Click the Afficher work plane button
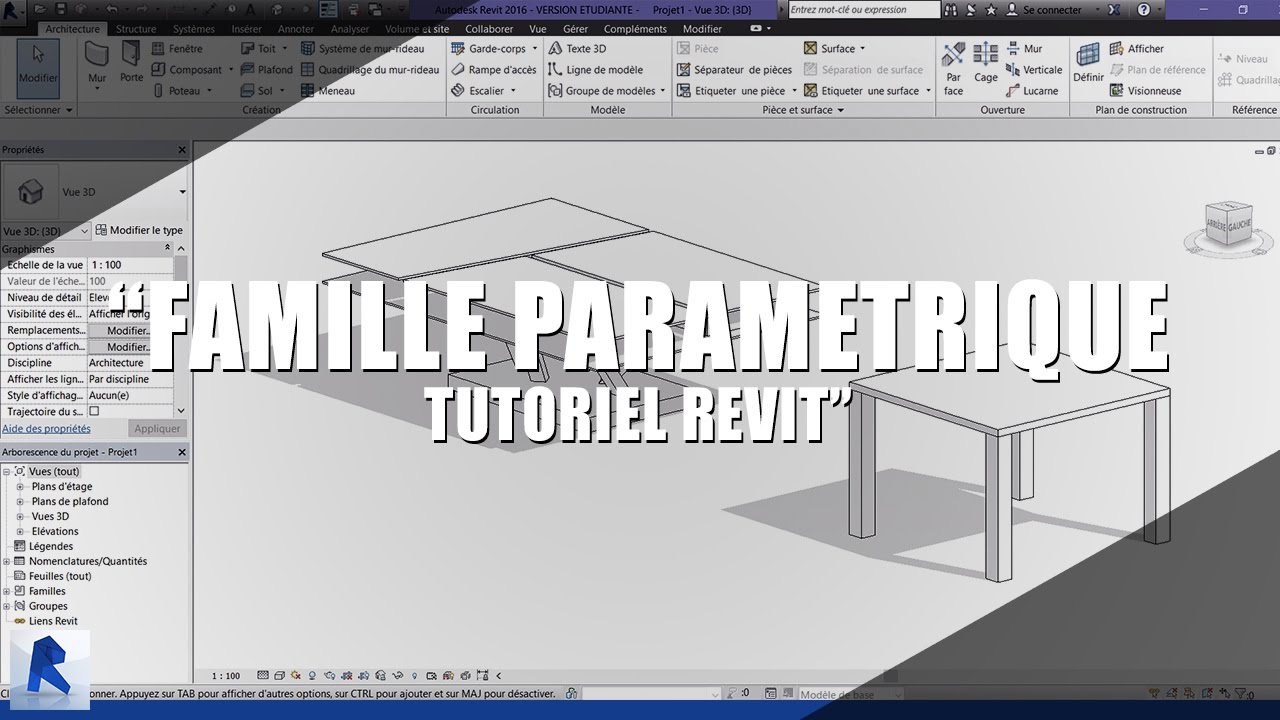Screen dimensions: 1280x720 1137,49
